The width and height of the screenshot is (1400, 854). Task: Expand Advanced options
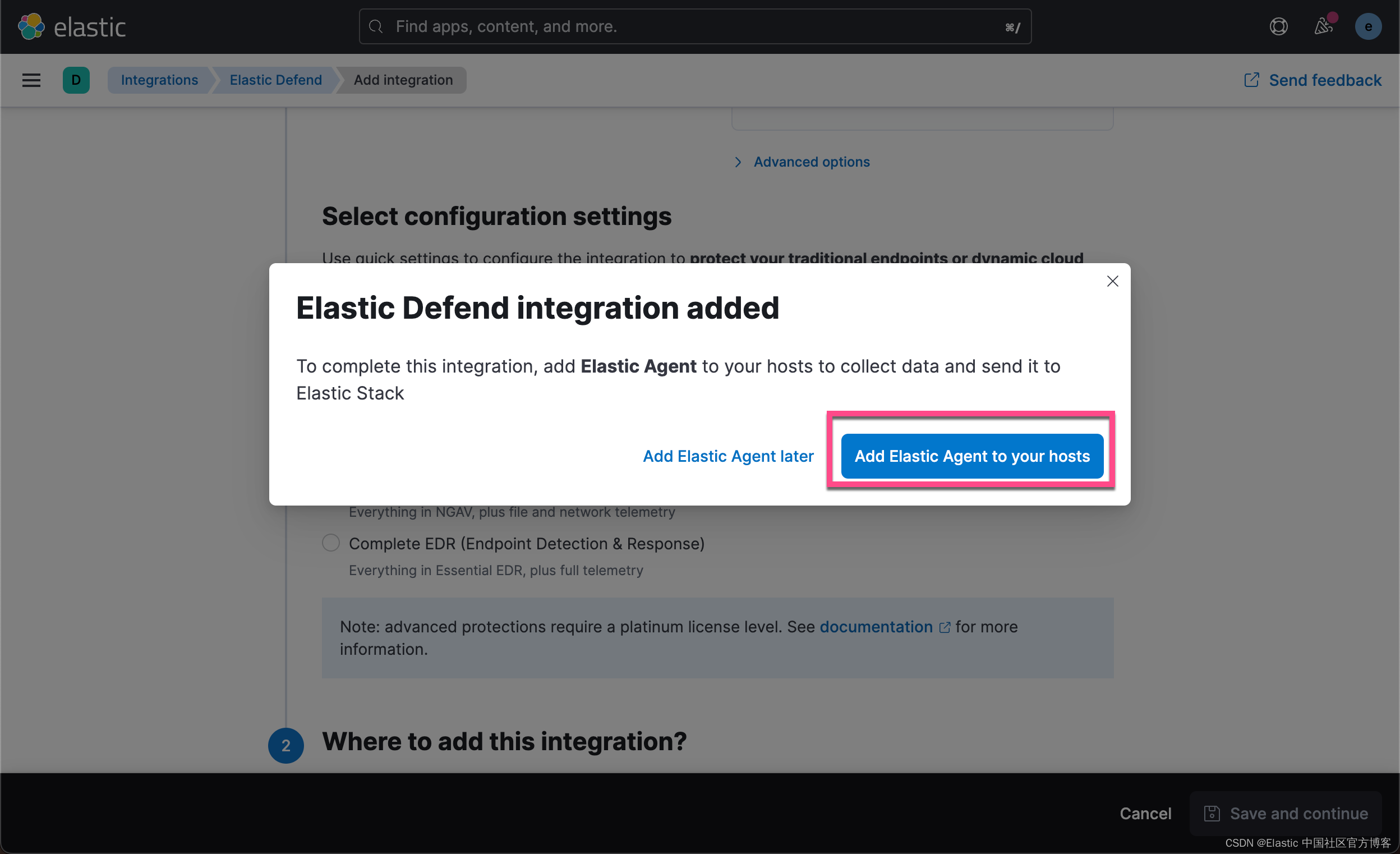(x=802, y=162)
